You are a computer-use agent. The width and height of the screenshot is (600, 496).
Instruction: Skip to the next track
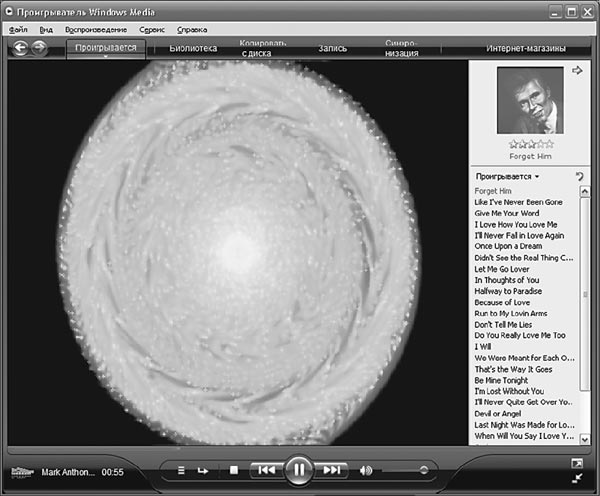click(x=331, y=470)
